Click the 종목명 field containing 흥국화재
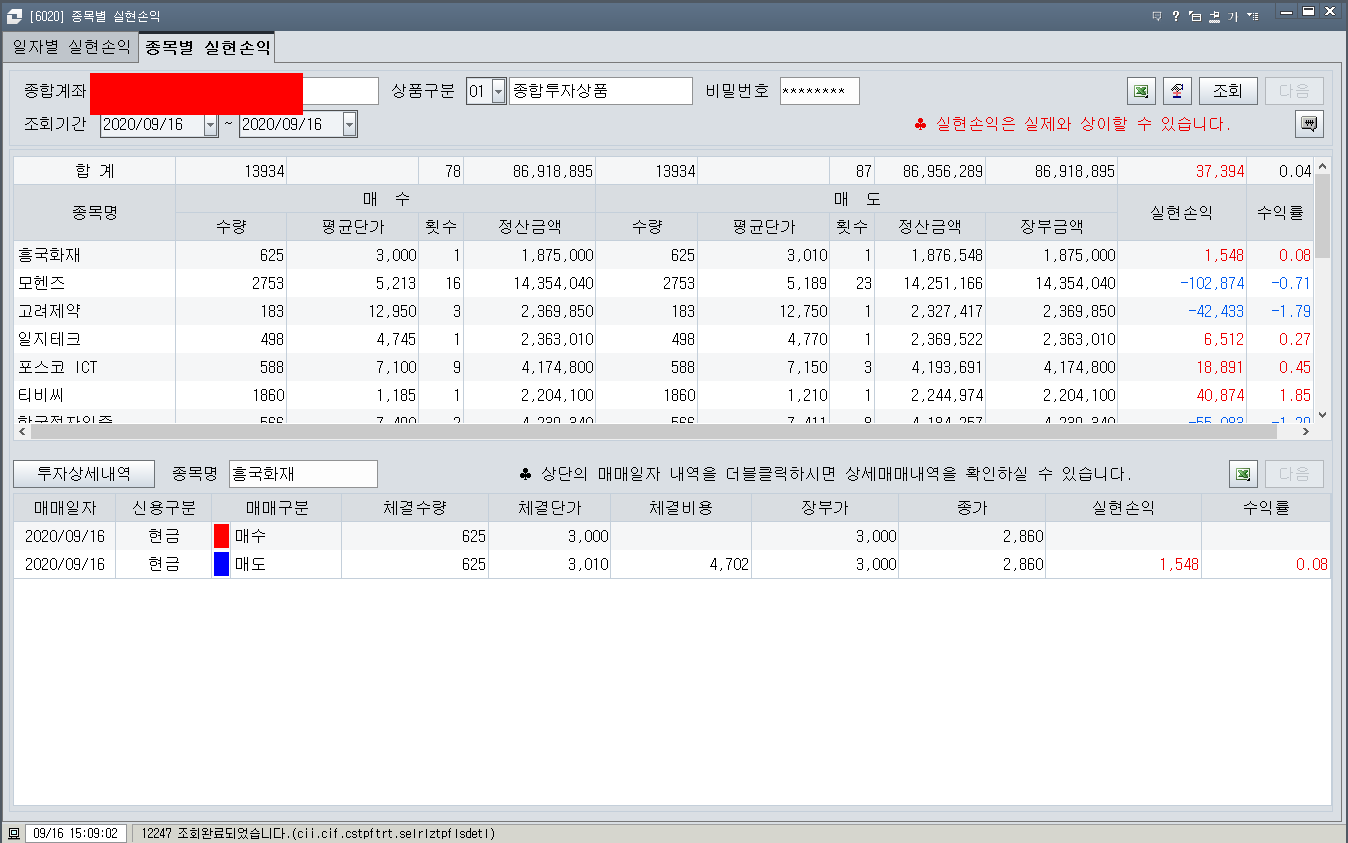 [303, 473]
